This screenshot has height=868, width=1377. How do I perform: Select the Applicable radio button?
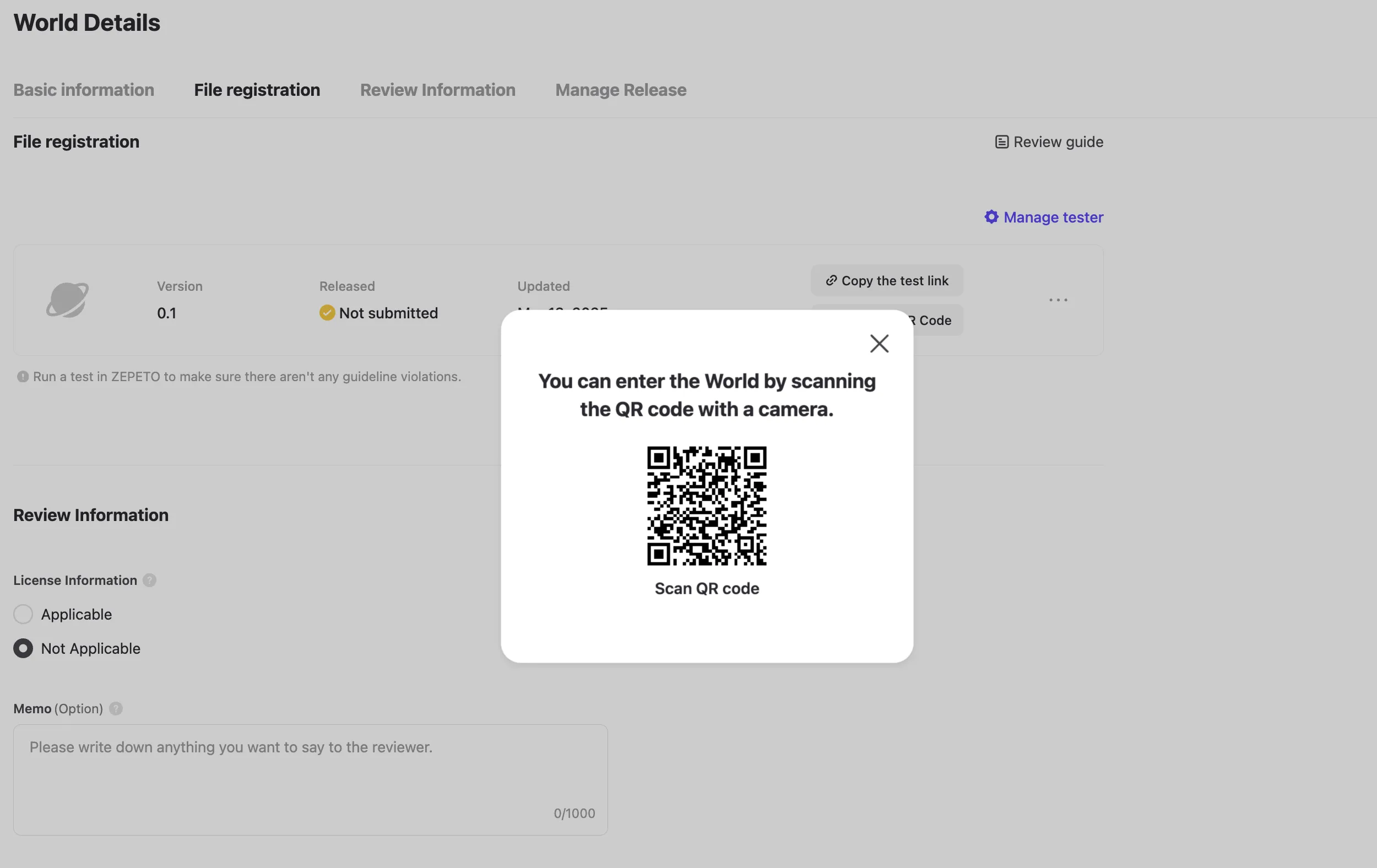tap(23, 614)
